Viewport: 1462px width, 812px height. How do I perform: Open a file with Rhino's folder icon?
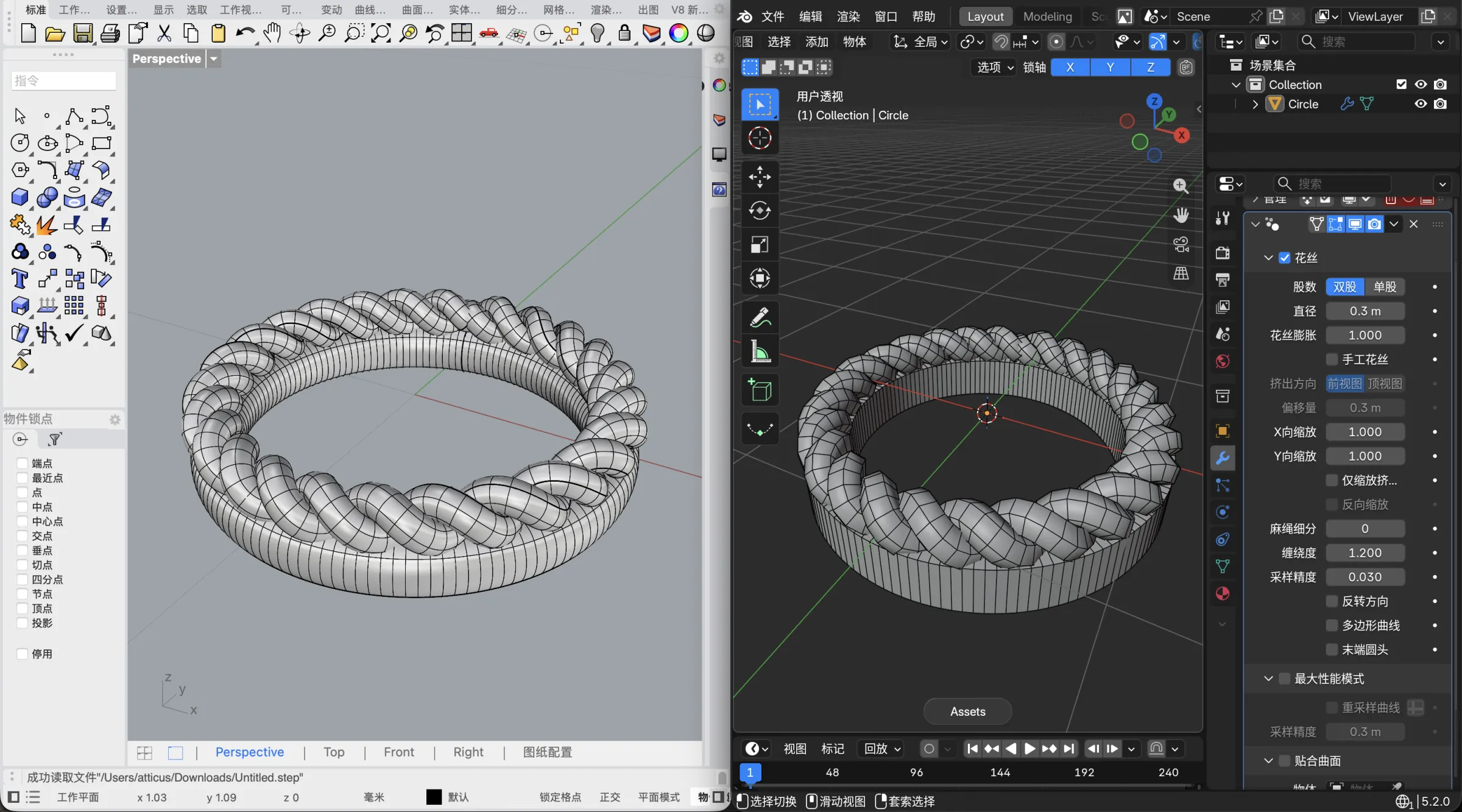[55, 34]
